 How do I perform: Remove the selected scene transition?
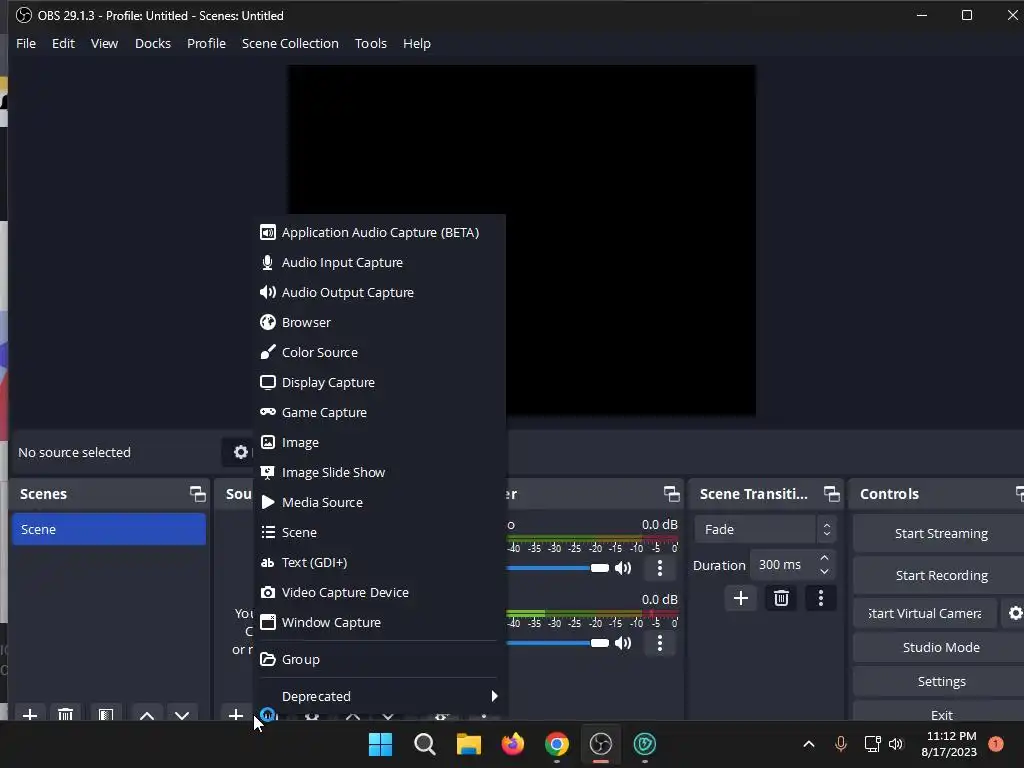[x=781, y=598]
